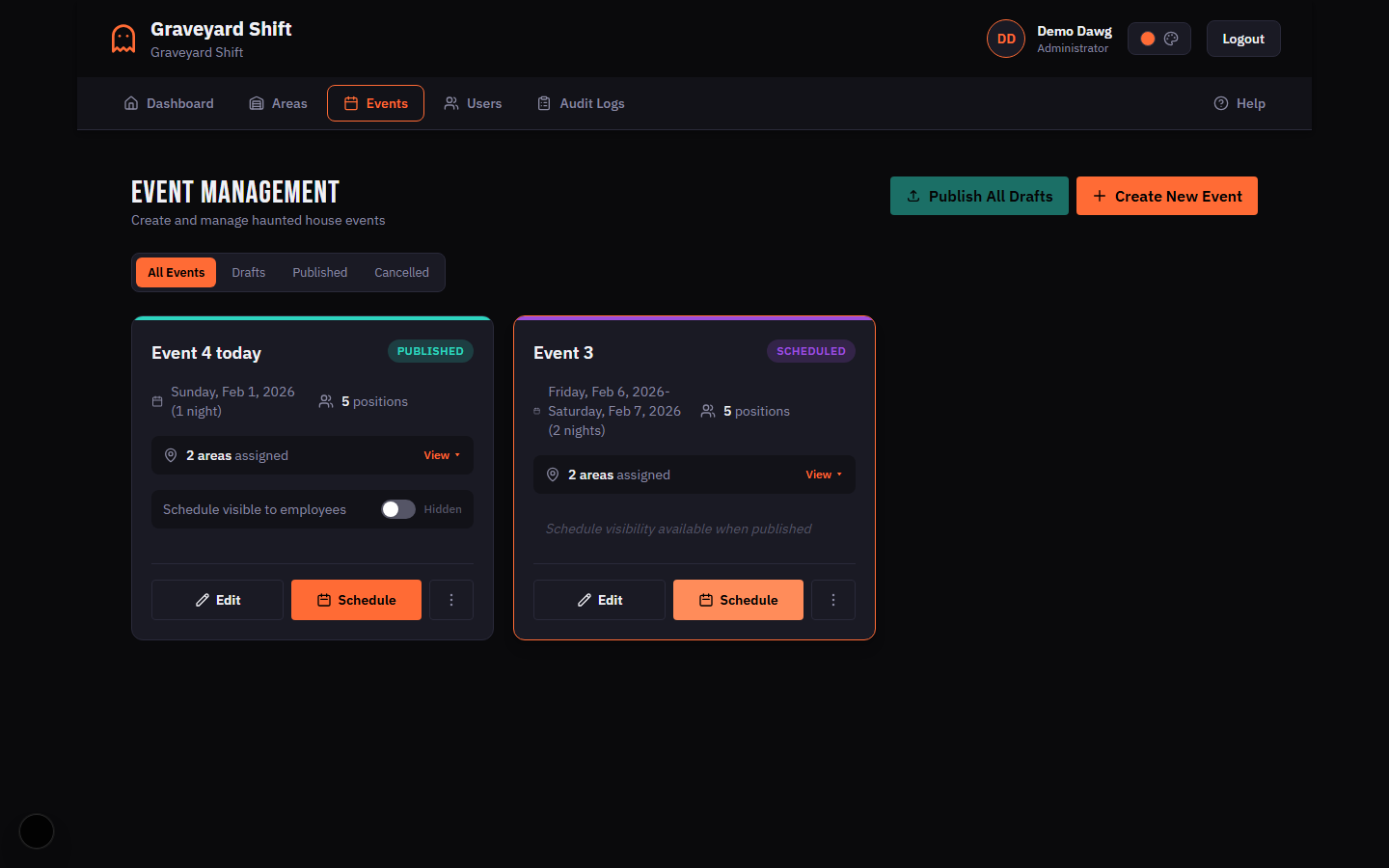Image resolution: width=1389 pixels, height=868 pixels.
Task: Switch to the Drafts tab
Action: (x=248, y=272)
